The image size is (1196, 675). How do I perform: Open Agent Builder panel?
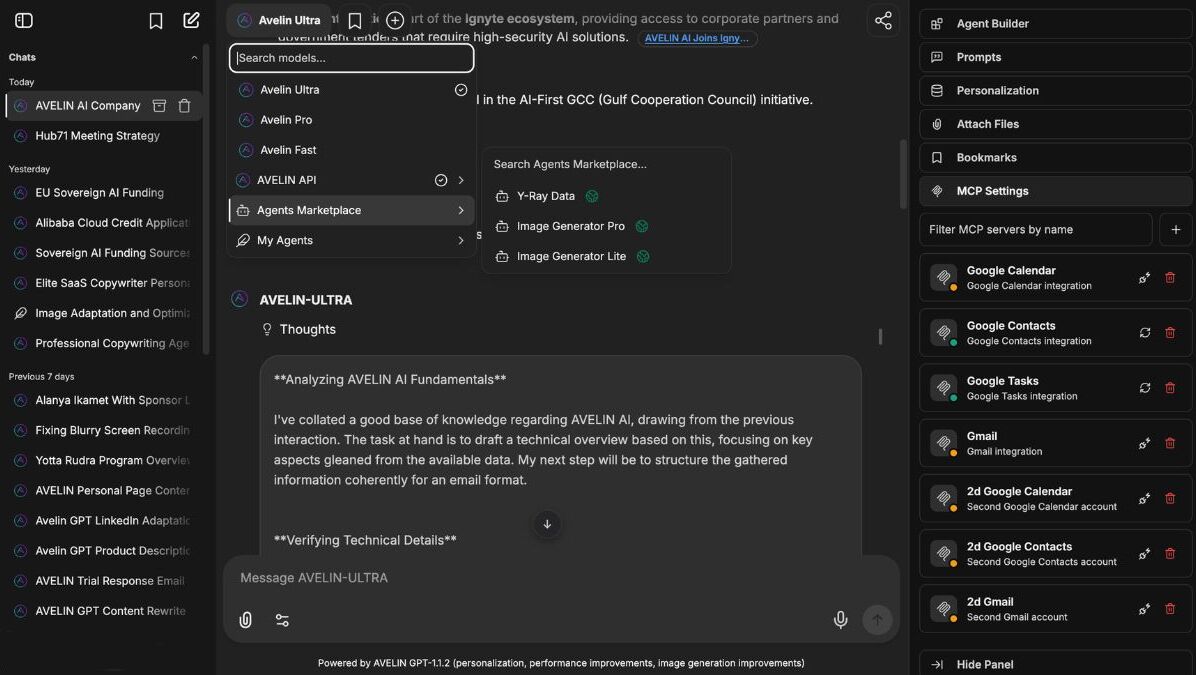[1056, 24]
